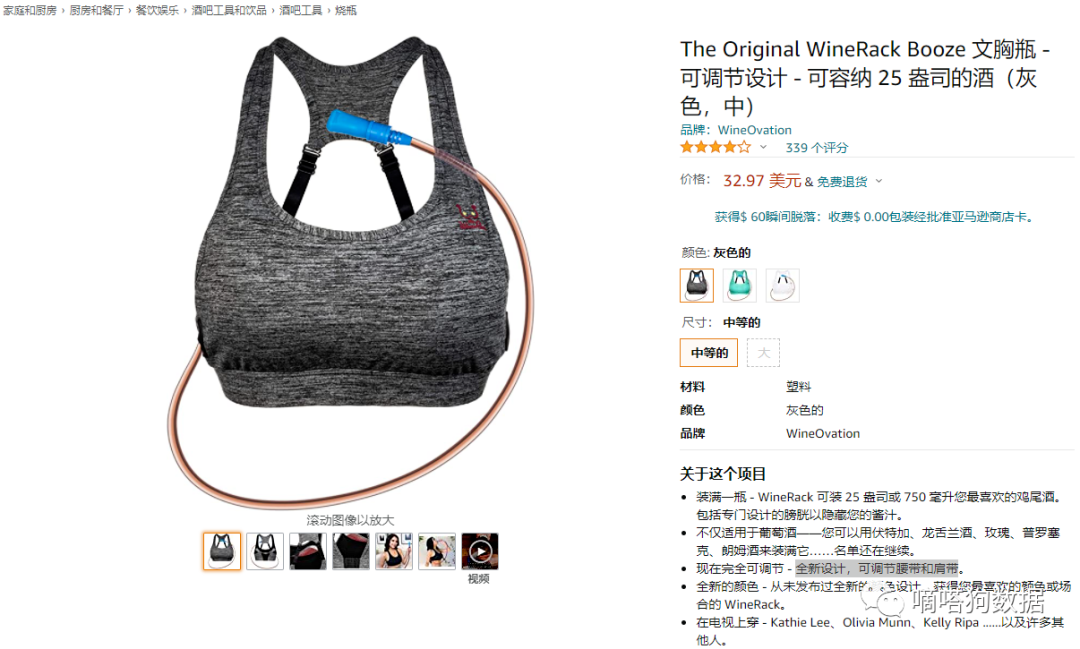
Task: Open the WineOvation brand link
Action: point(754,130)
